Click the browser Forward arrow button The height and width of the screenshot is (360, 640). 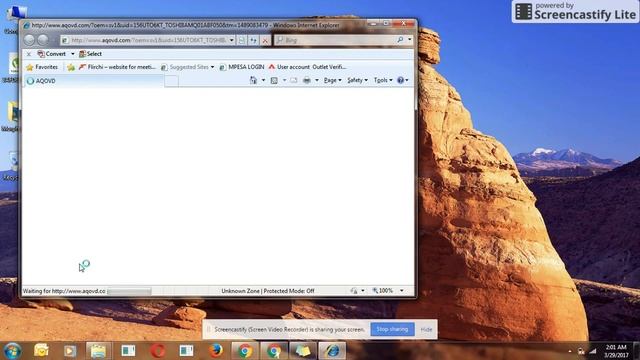(x=43, y=40)
